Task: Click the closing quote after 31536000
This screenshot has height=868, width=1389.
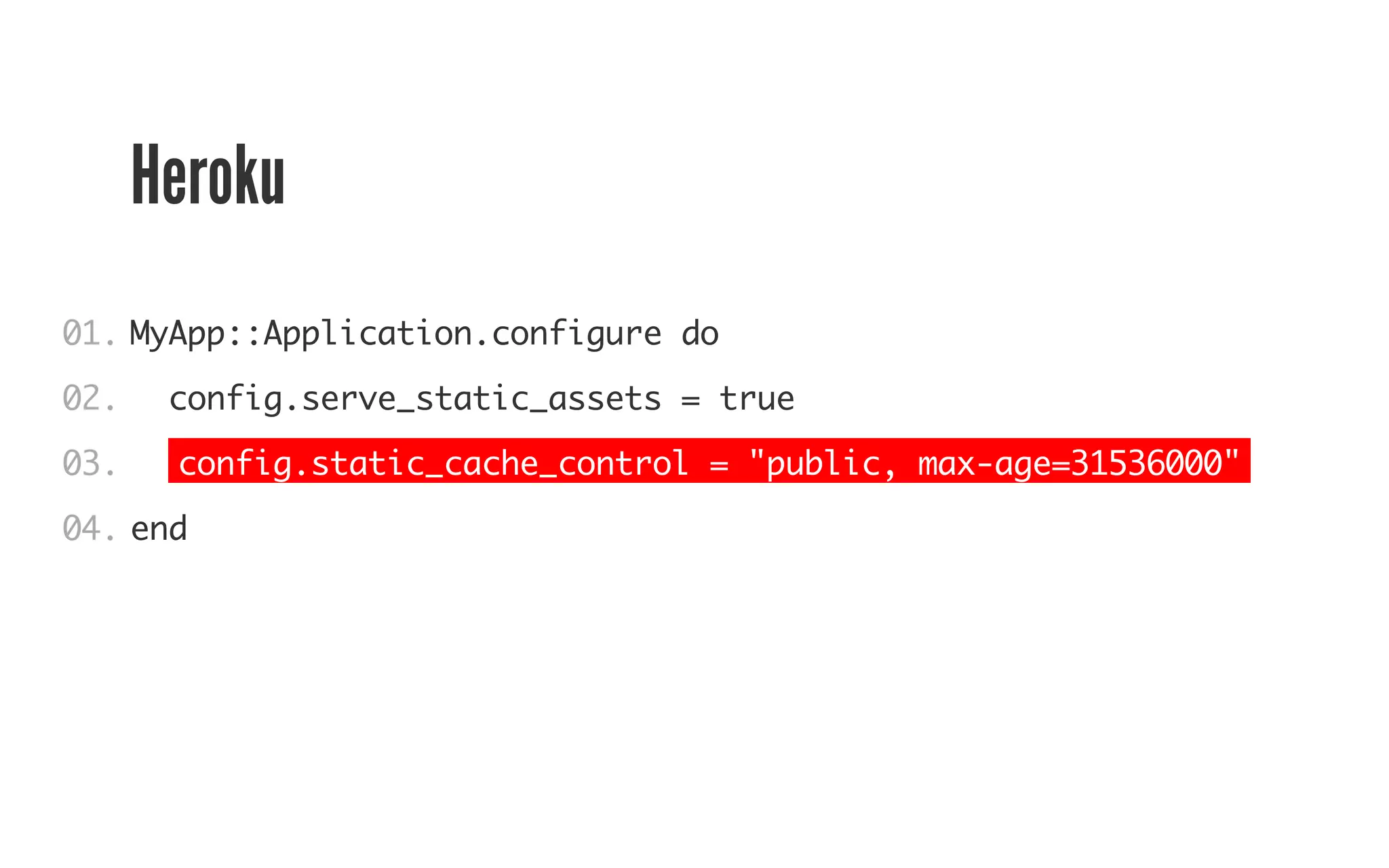Action: coord(1232,456)
